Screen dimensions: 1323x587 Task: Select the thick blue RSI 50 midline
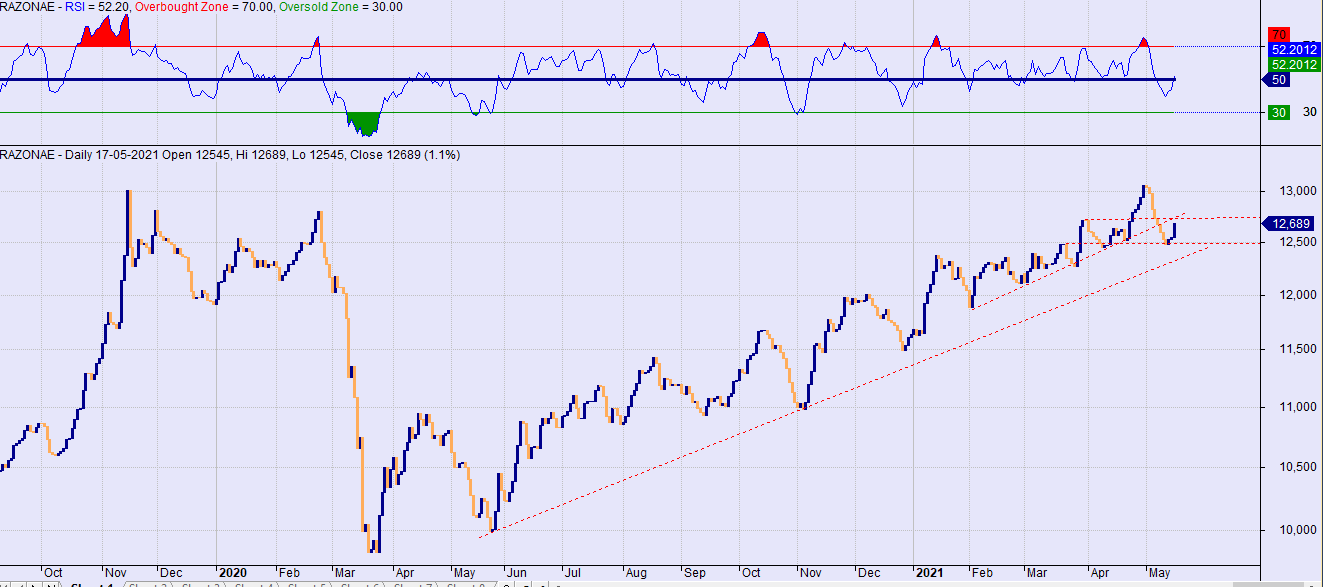coord(587,79)
